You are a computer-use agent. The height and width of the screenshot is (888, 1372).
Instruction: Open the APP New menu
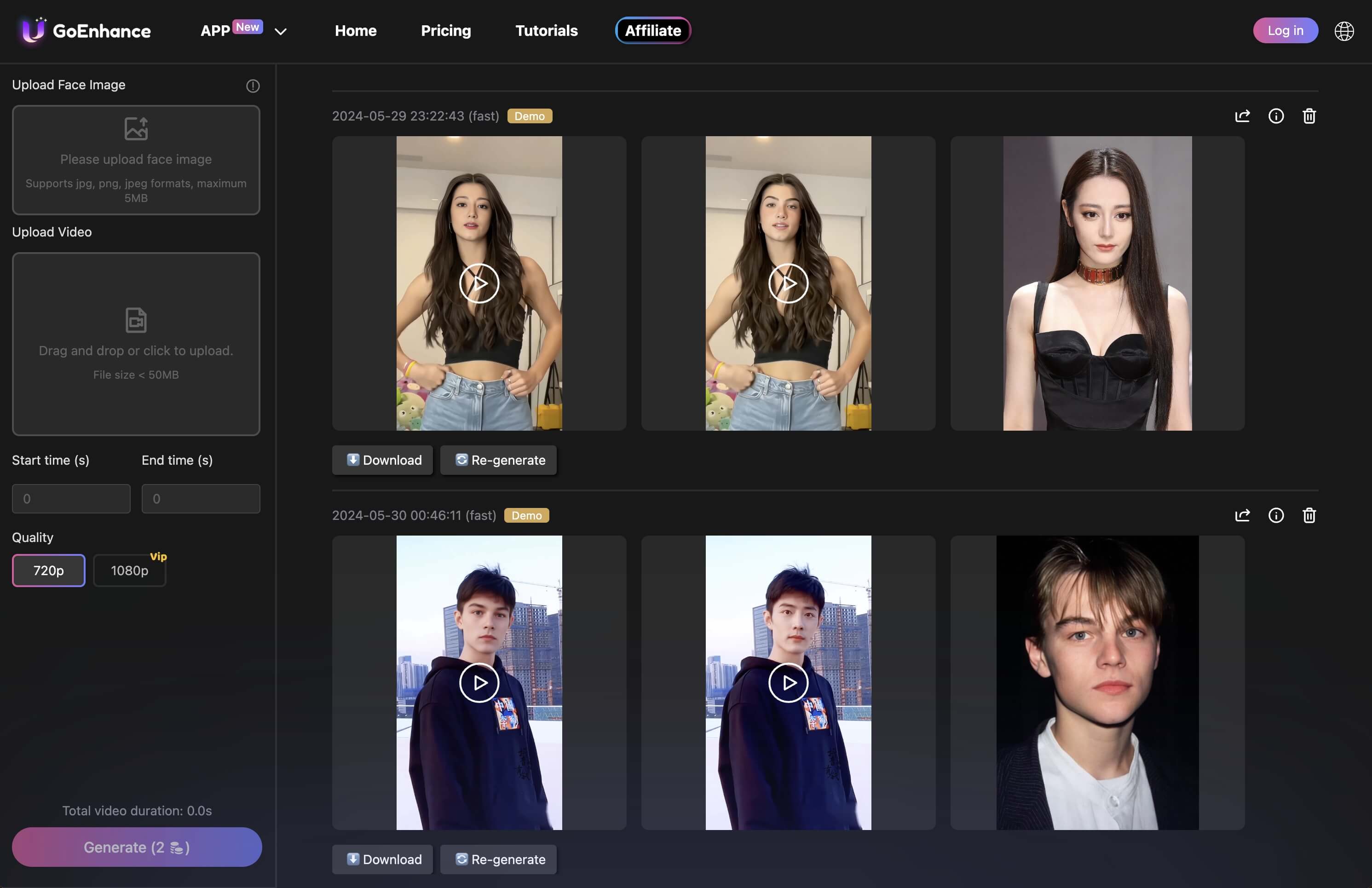232,30
